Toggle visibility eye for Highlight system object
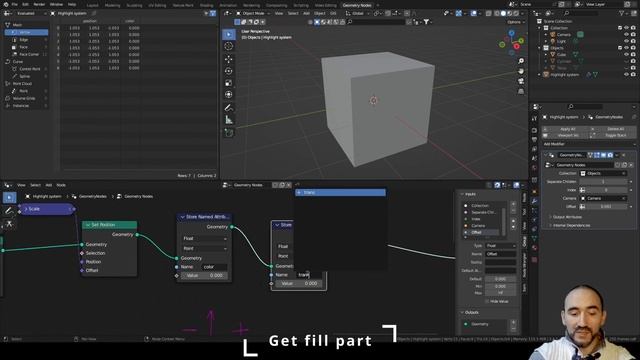Viewport: 640px width, 360px height. 627,75
